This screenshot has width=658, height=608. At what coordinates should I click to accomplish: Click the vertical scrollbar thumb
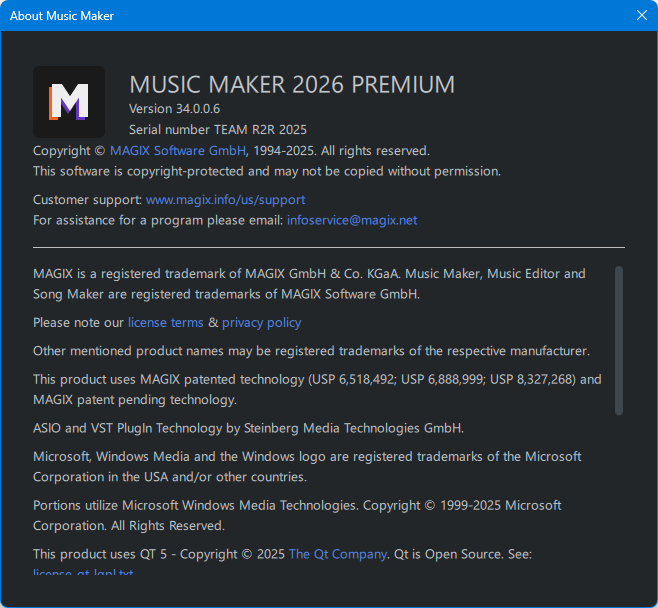tap(619, 340)
